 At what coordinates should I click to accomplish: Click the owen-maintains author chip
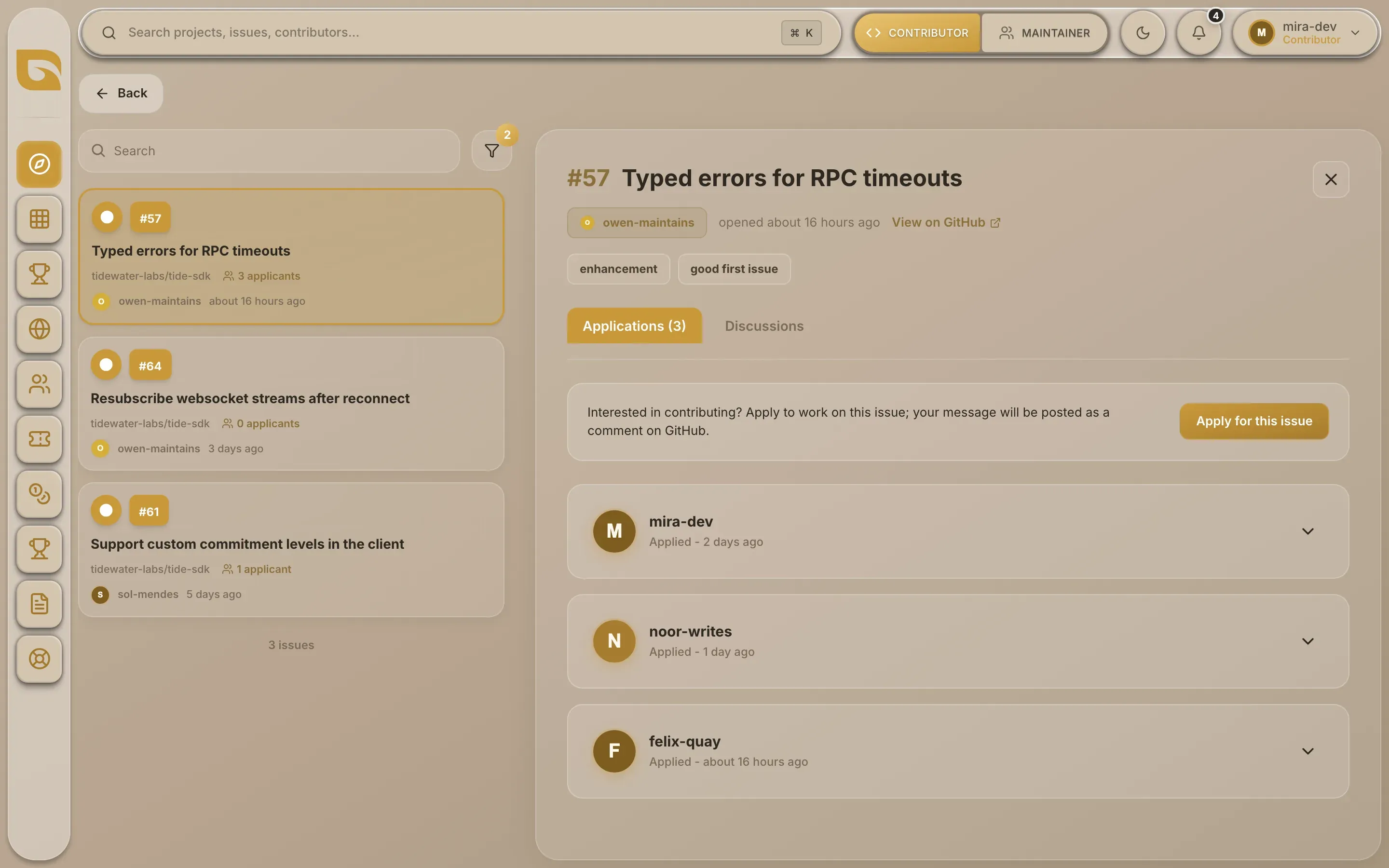[x=637, y=222]
